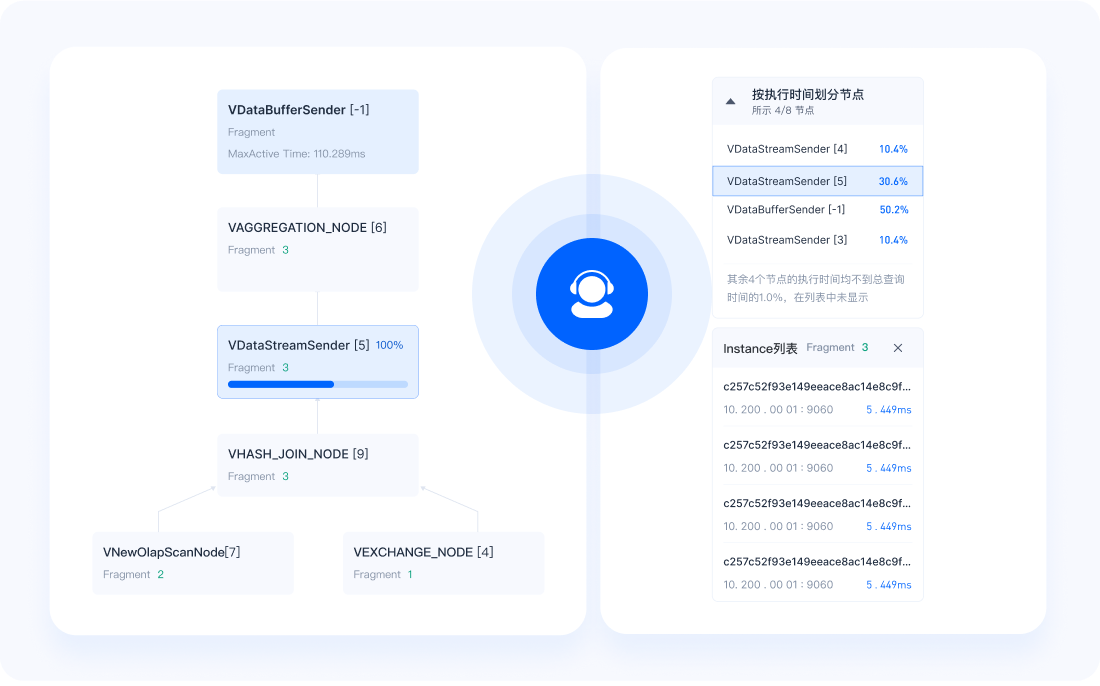Select the third instance in Instance list
The height and width of the screenshot is (686, 1100).
coord(817,513)
